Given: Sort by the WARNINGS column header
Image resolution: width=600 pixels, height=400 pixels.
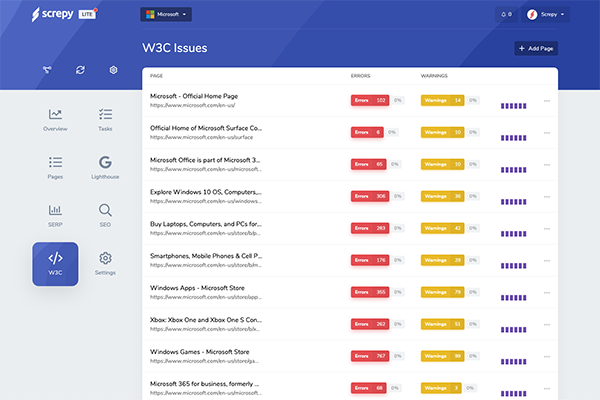Looking at the screenshot, I should point(434,76).
